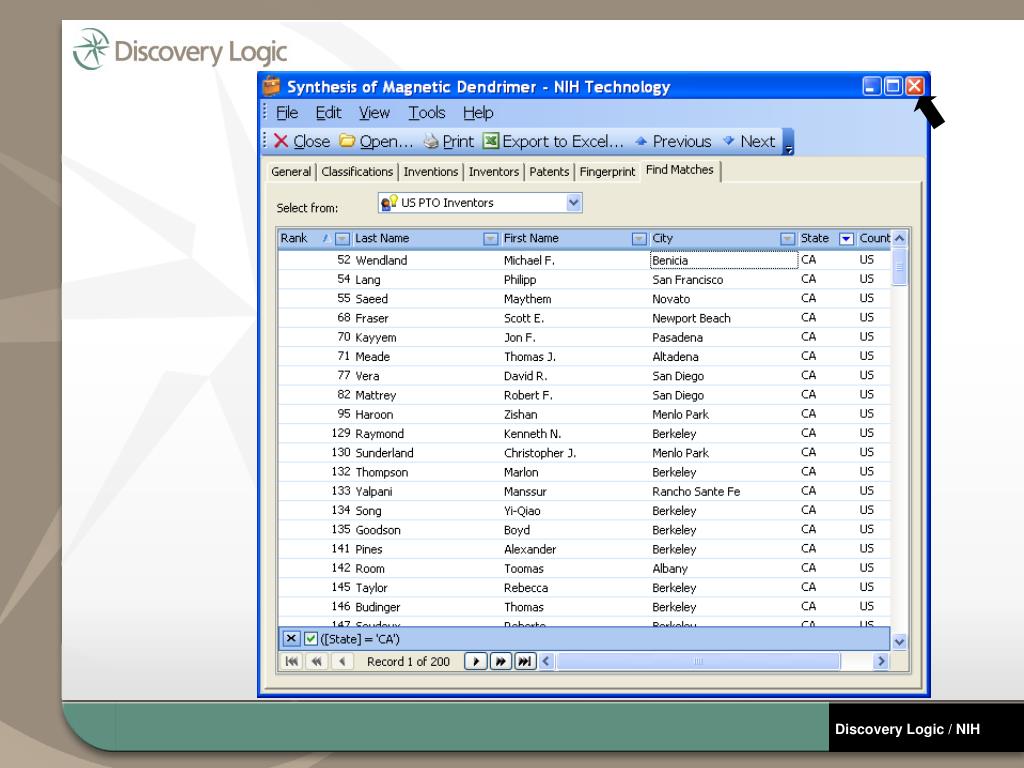
Task: Open the File menu
Action: (x=287, y=112)
